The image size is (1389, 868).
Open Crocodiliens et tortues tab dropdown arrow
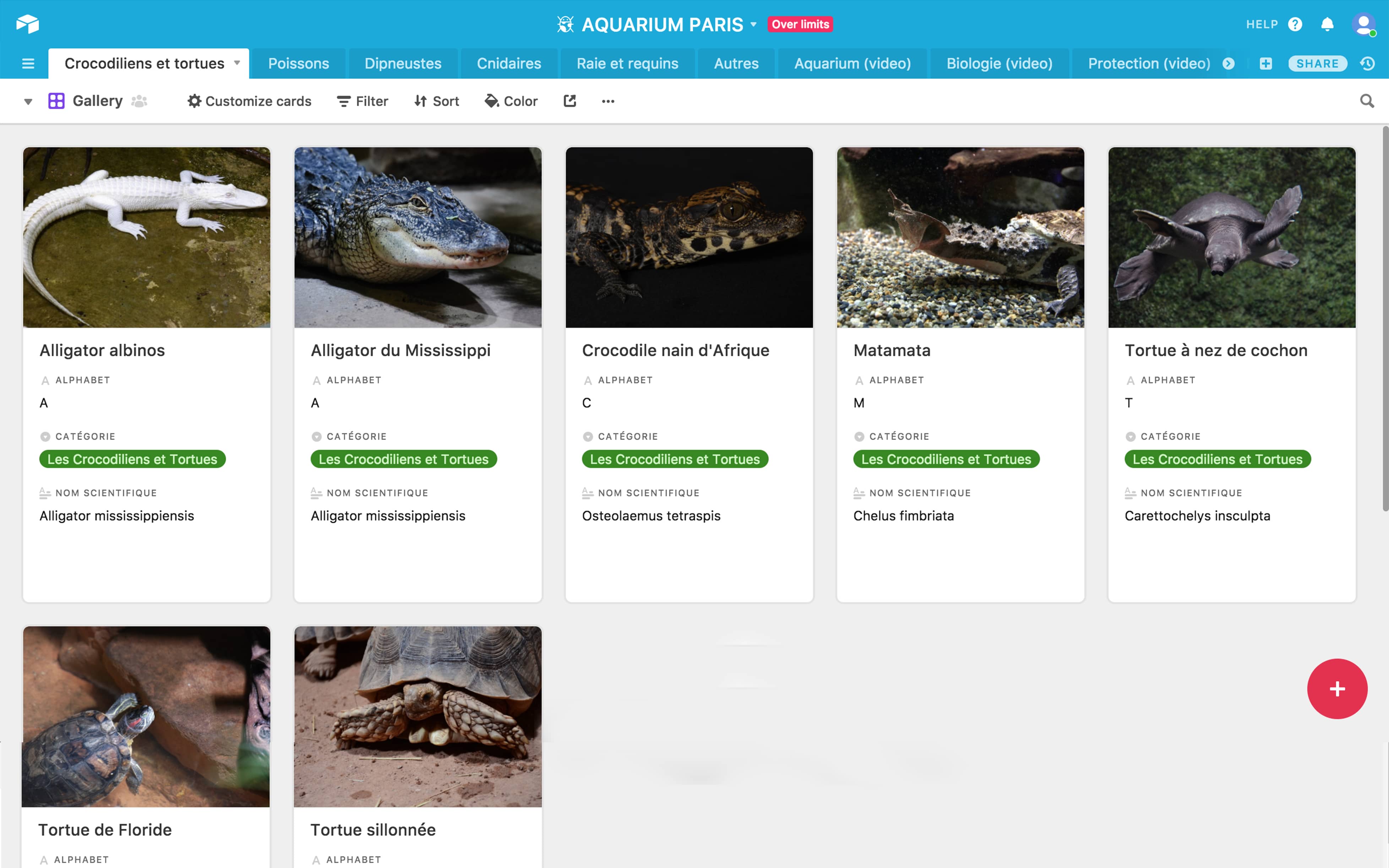coord(236,63)
